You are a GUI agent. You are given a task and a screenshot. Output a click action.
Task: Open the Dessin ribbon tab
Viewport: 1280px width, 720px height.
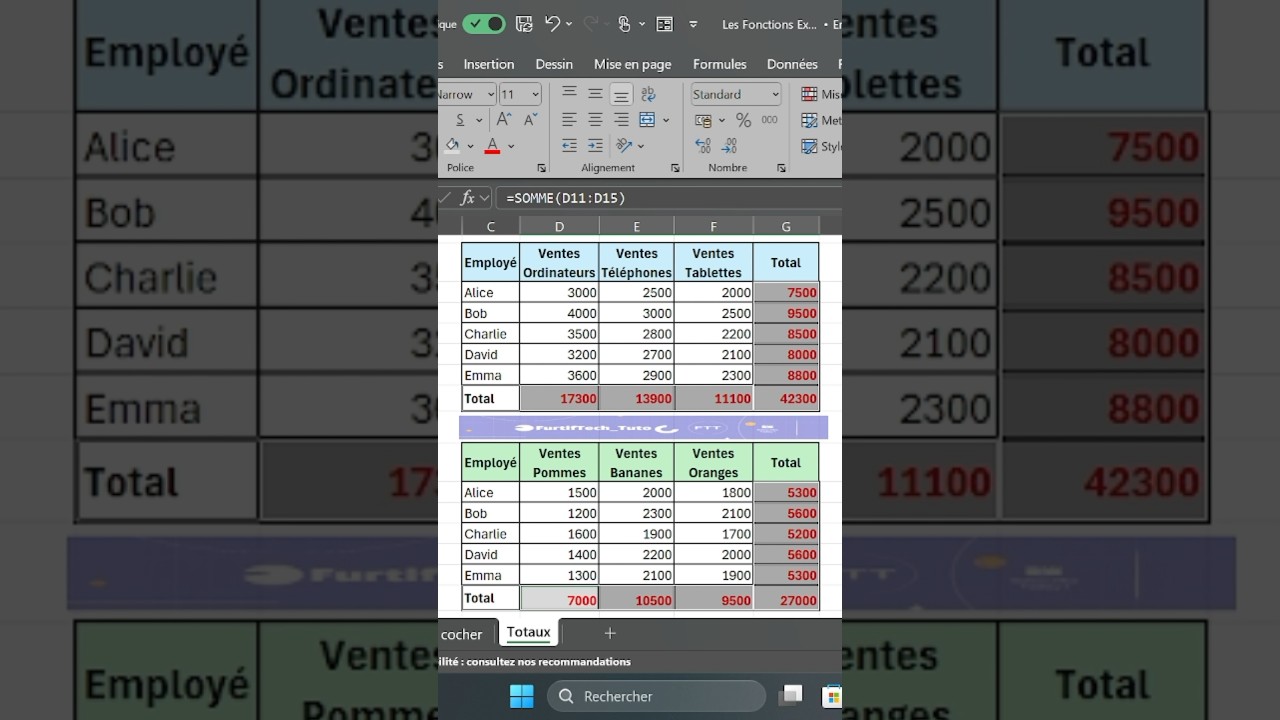coord(554,64)
